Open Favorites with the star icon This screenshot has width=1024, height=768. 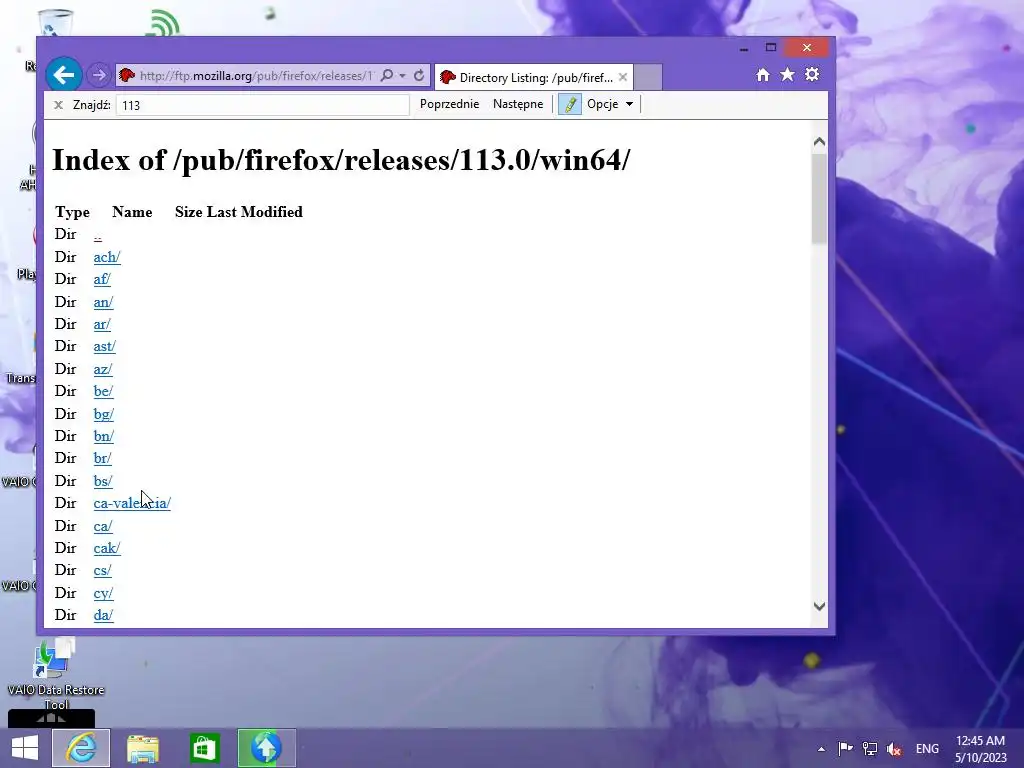[x=788, y=74]
